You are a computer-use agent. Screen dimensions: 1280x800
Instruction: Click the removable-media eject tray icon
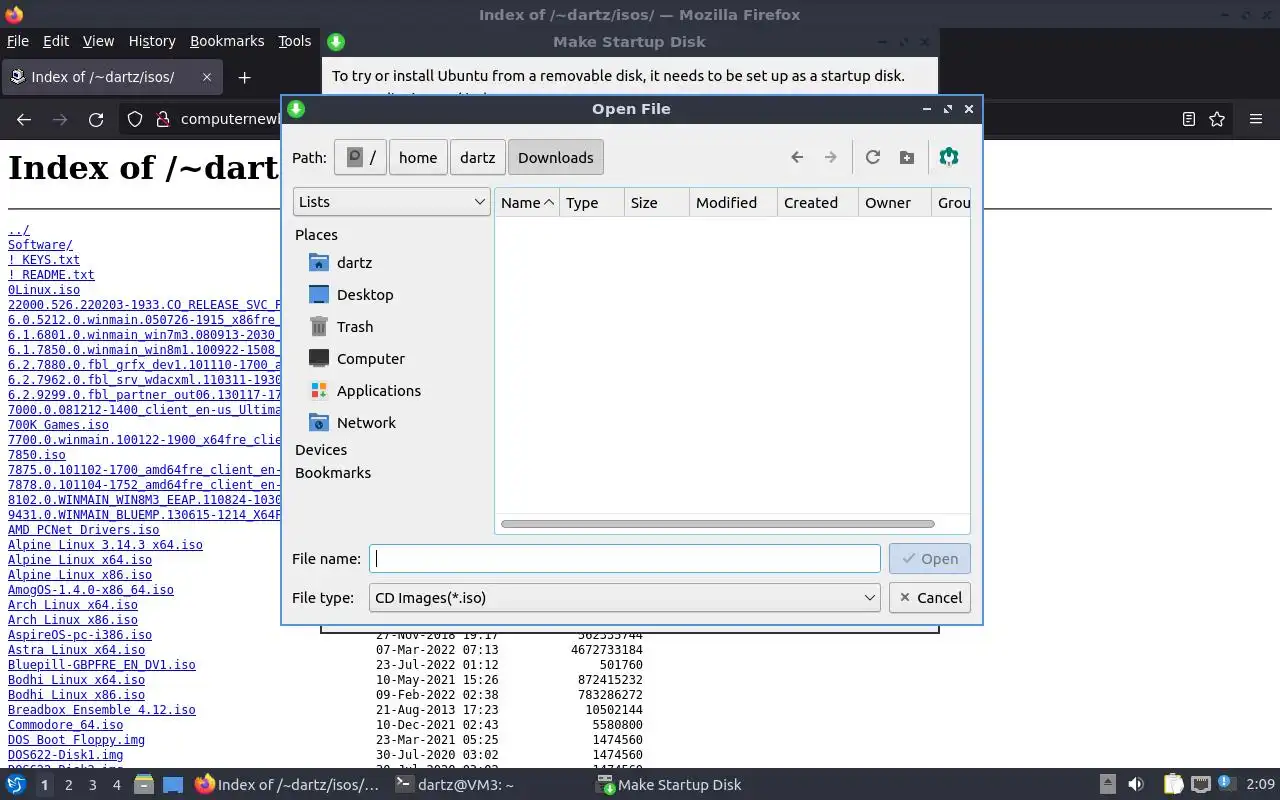(x=1108, y=785)
